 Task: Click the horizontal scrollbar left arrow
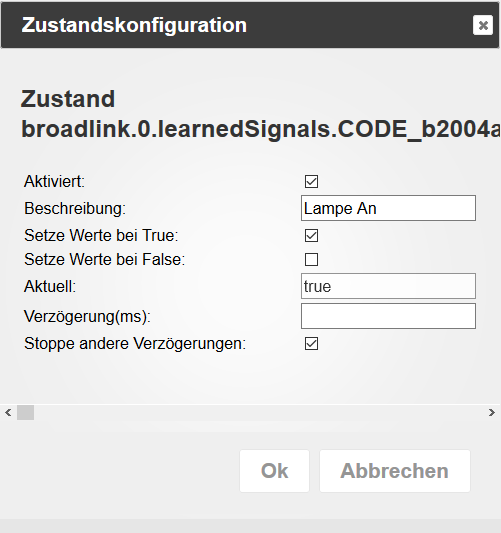[x=8, y=413]
